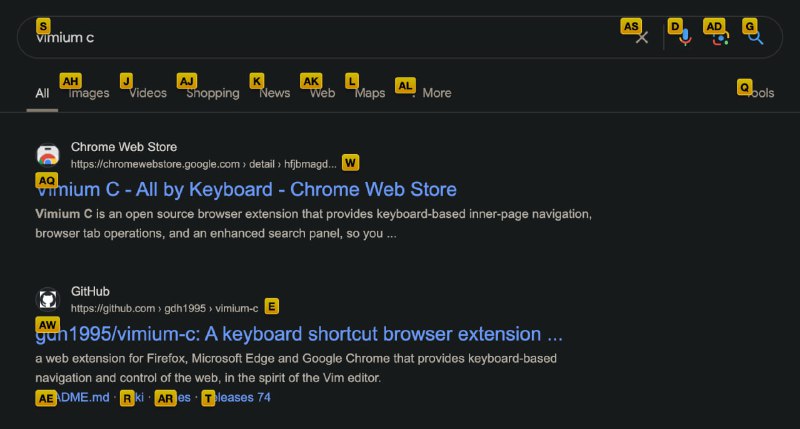Go to the News tab
800x429 pixels.
point(274,93)
